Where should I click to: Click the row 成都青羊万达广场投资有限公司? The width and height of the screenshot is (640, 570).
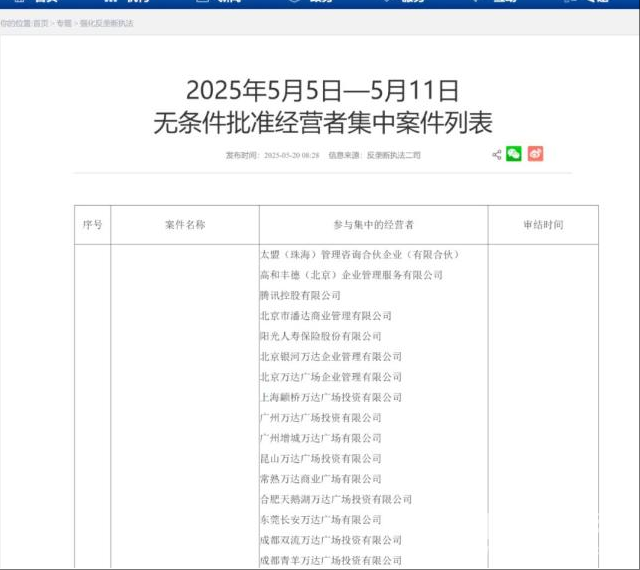331,561
